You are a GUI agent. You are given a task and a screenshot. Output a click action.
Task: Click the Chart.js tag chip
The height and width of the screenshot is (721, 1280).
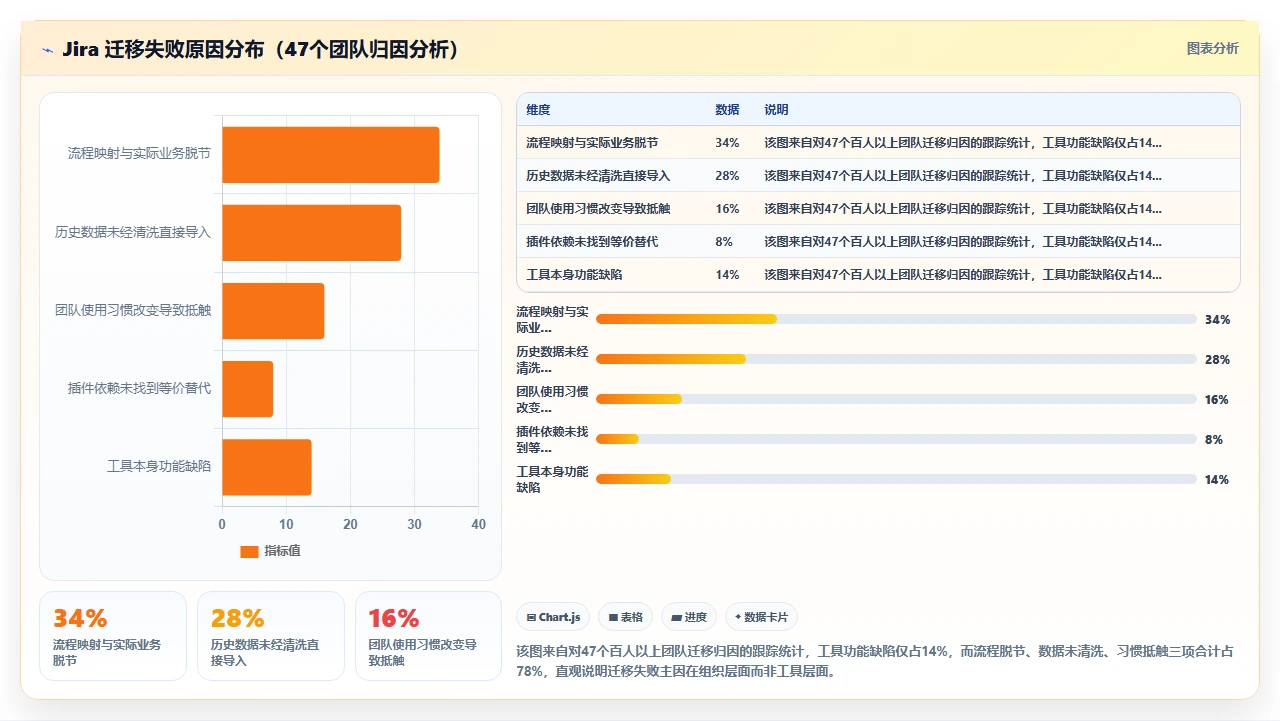553,617
